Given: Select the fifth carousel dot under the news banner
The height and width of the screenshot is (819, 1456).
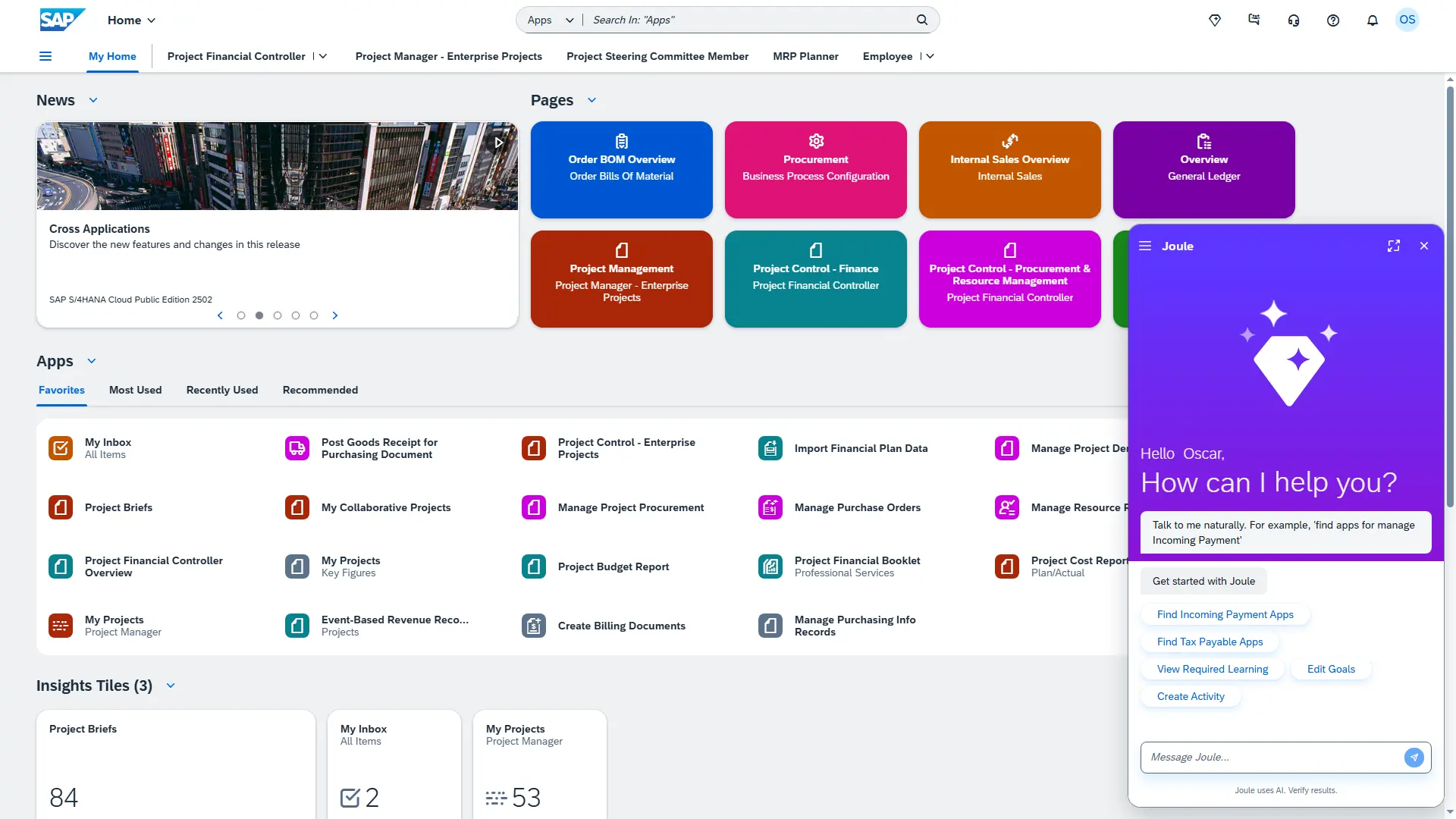Looking at the screenshot, I should [313, 315].
